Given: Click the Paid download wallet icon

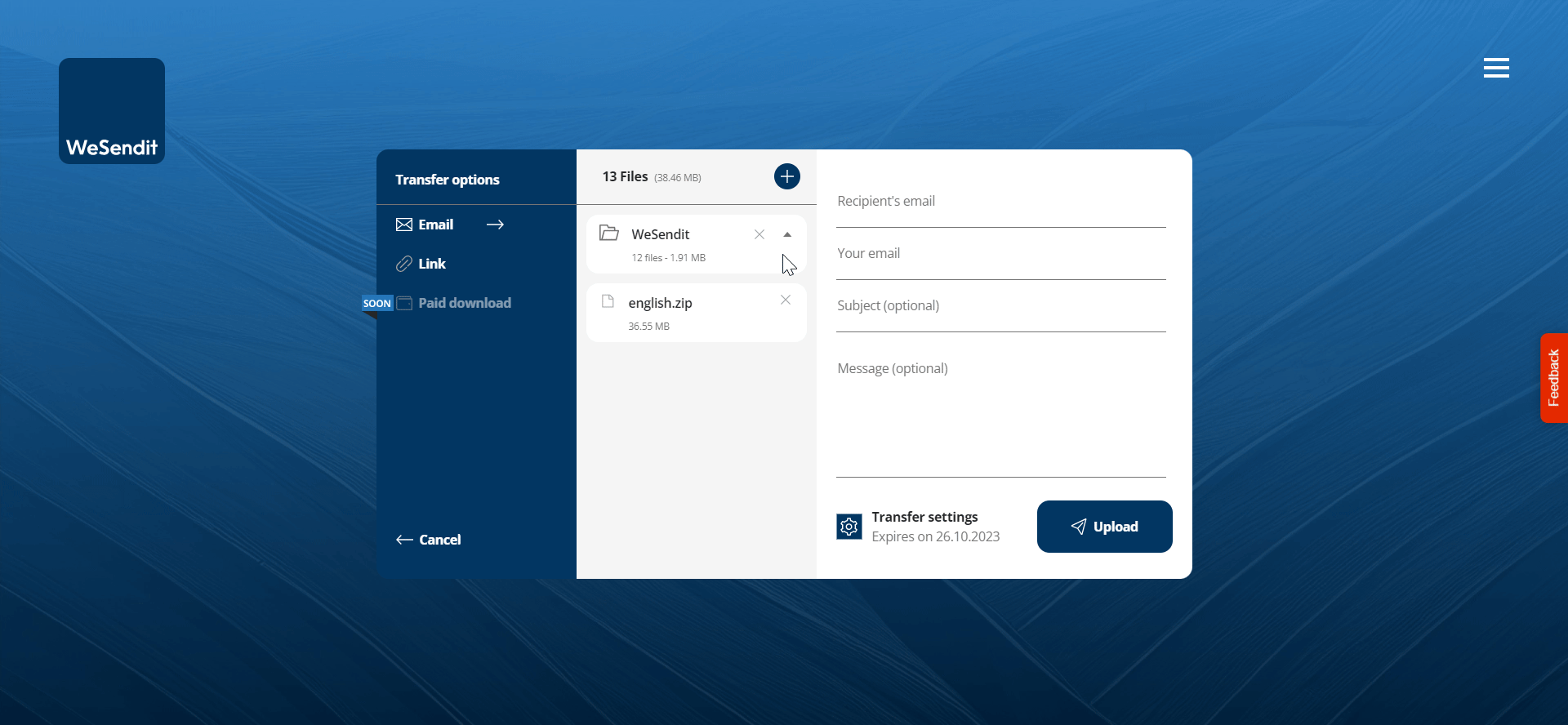Looking at the screenshot, I should click(x=404, y=303).
